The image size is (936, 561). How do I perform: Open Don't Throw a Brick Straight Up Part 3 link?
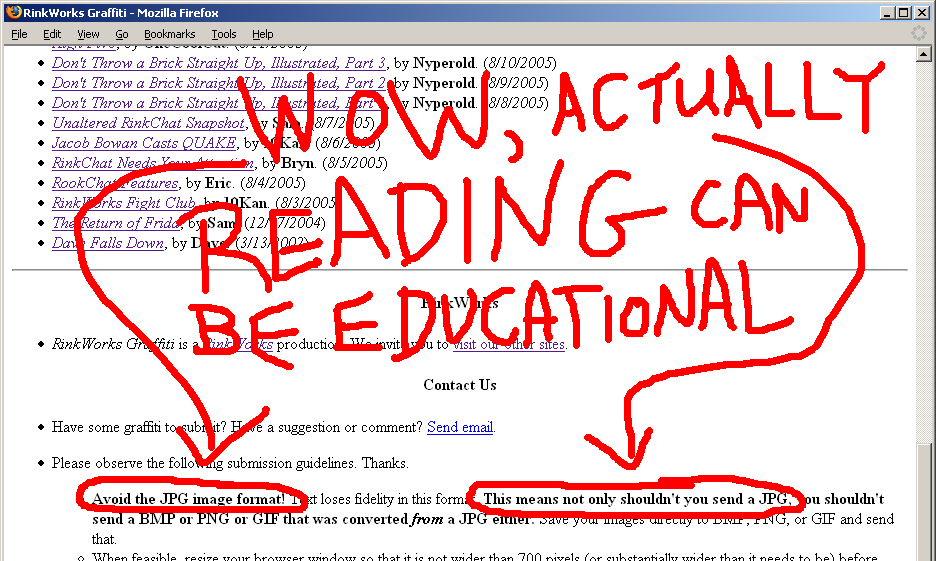click(x=219, y=63)
